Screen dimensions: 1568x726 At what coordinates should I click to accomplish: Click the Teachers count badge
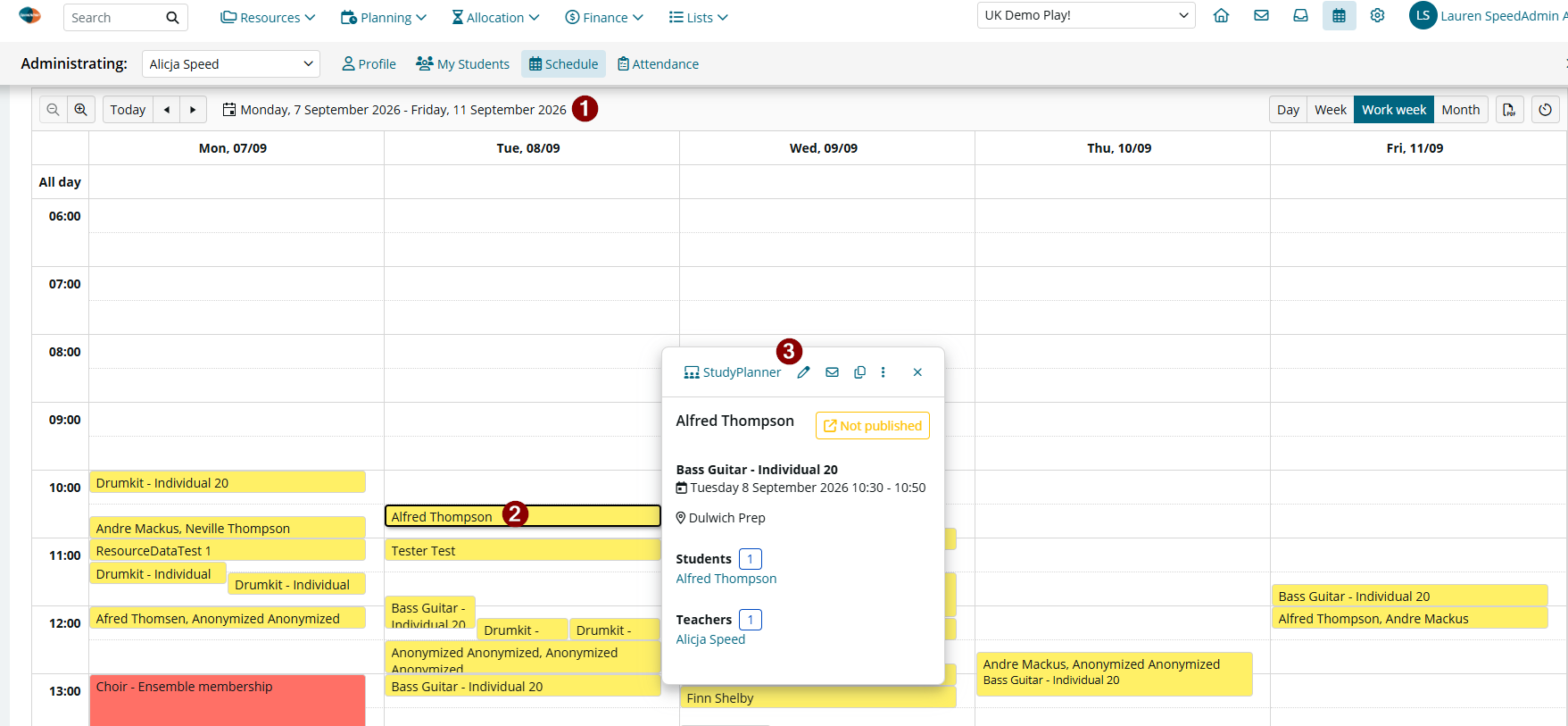751,620
